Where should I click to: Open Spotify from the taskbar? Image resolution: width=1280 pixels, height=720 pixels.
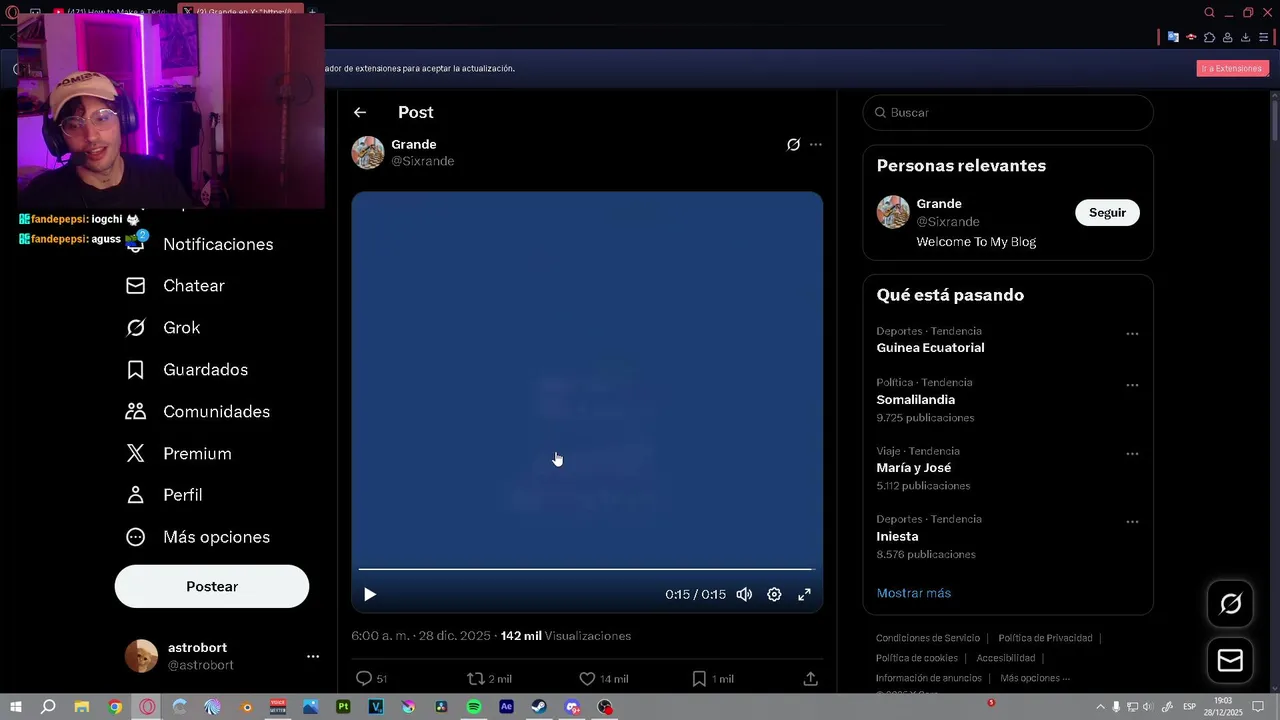click(474, 707)
